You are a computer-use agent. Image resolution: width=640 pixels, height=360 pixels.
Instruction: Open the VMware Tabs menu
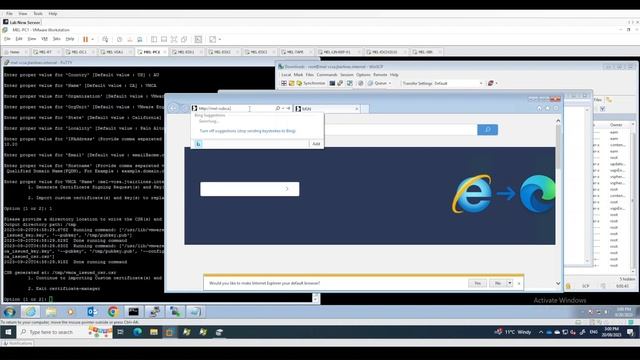point(57,39)
